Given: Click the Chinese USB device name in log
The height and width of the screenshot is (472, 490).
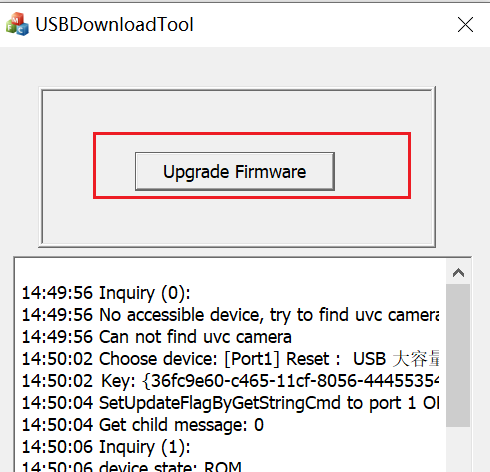Looking at the screenshot, I should pyautogui.click(x=416, y=359).
